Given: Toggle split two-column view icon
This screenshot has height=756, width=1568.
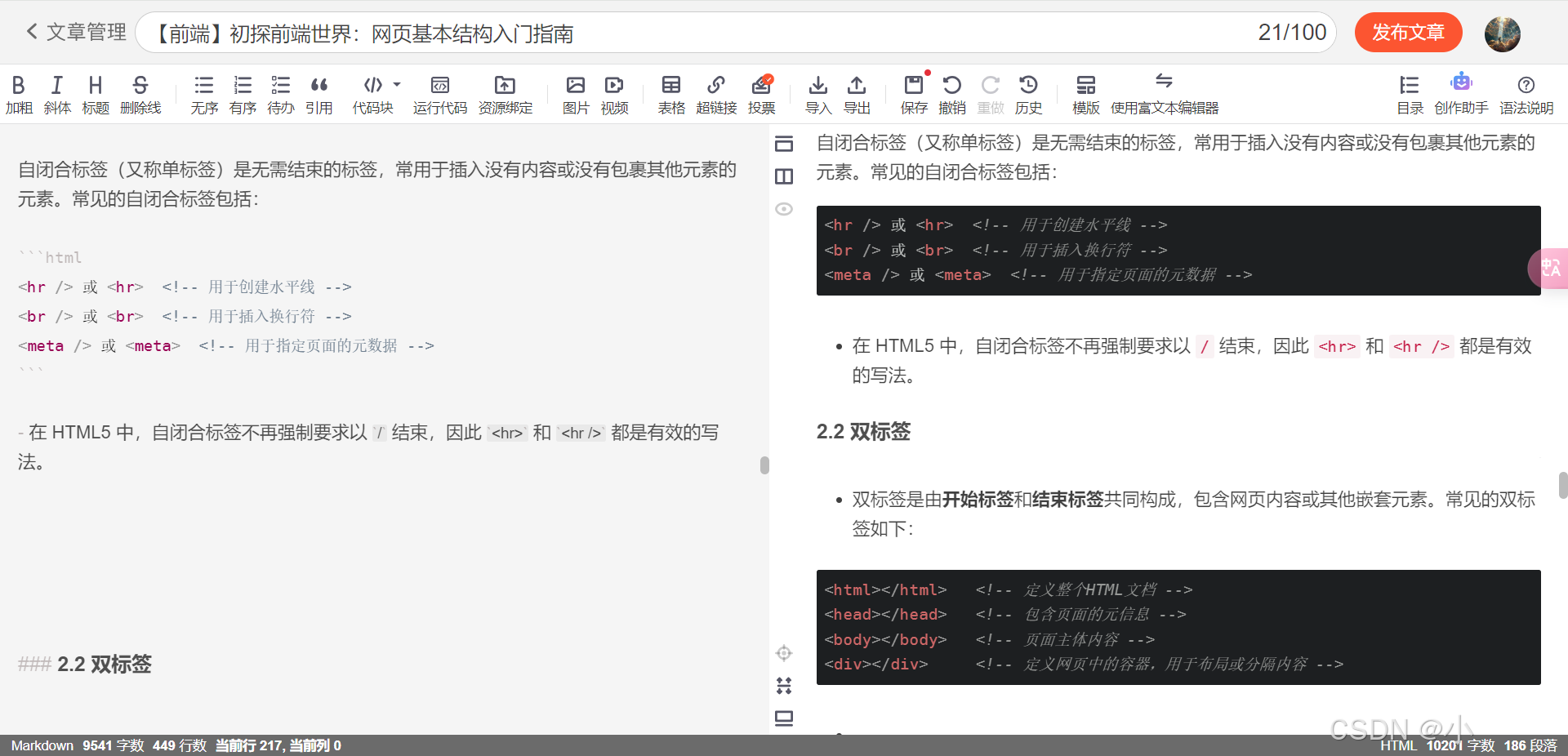Looking at the screenshot, I should pyautogui.click(x=784, y=176).
